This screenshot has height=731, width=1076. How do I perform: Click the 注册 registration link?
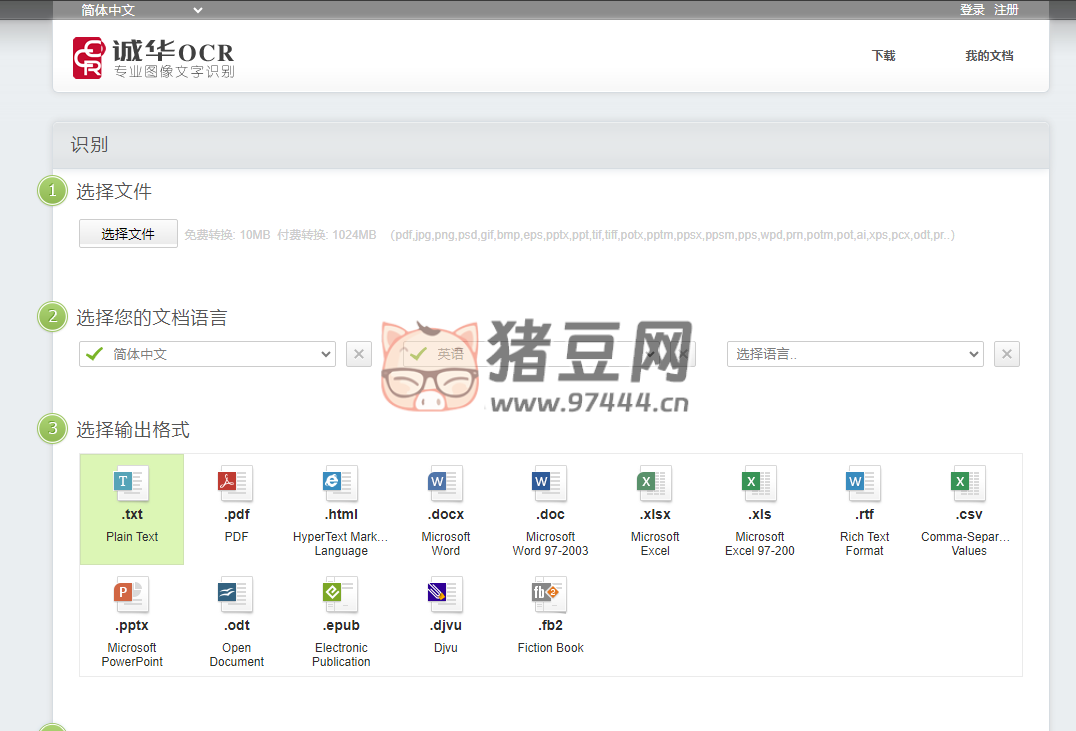pos(1006,9)
